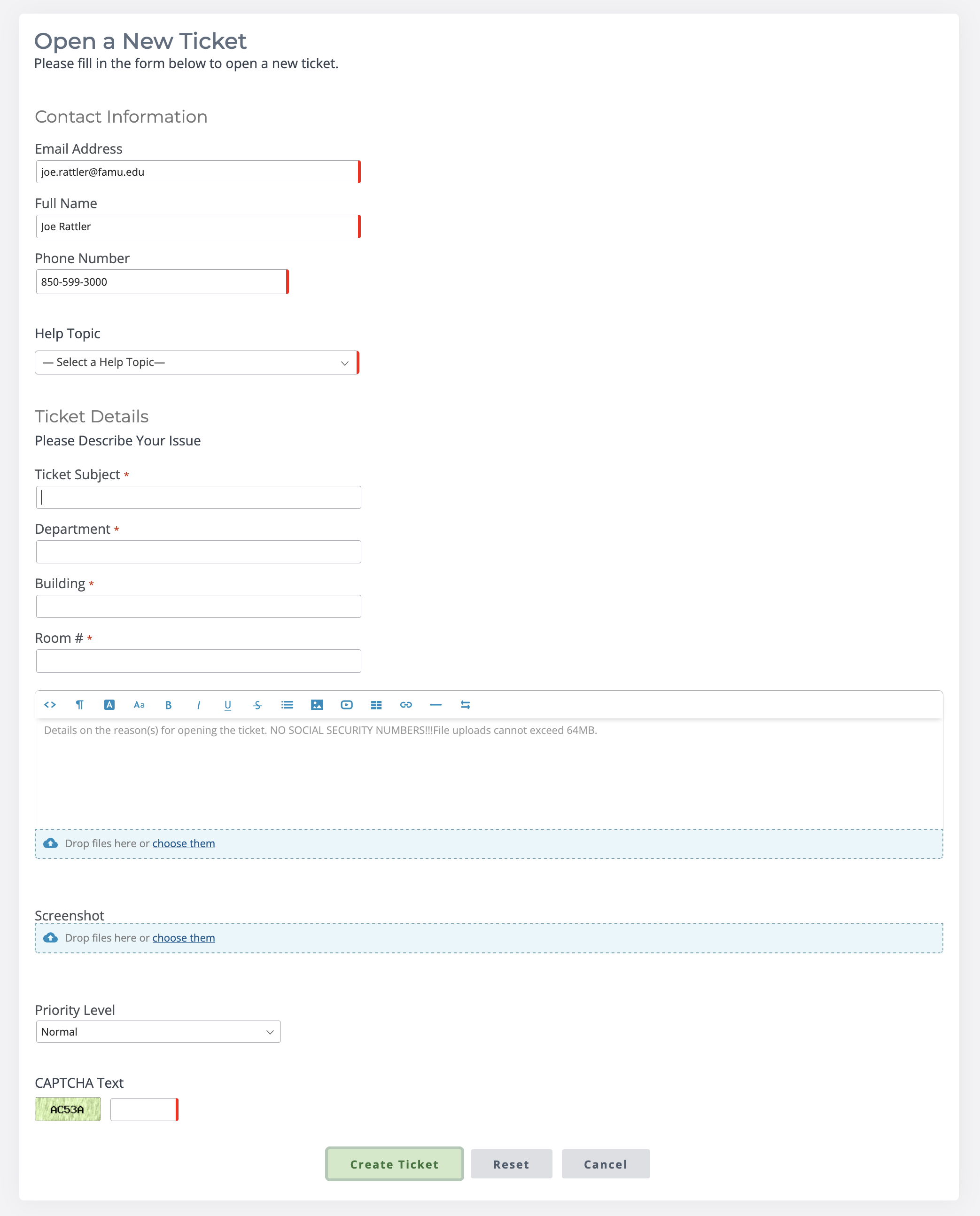
Task: Toggle HTML source code view in editor
Action: [50, 704]
